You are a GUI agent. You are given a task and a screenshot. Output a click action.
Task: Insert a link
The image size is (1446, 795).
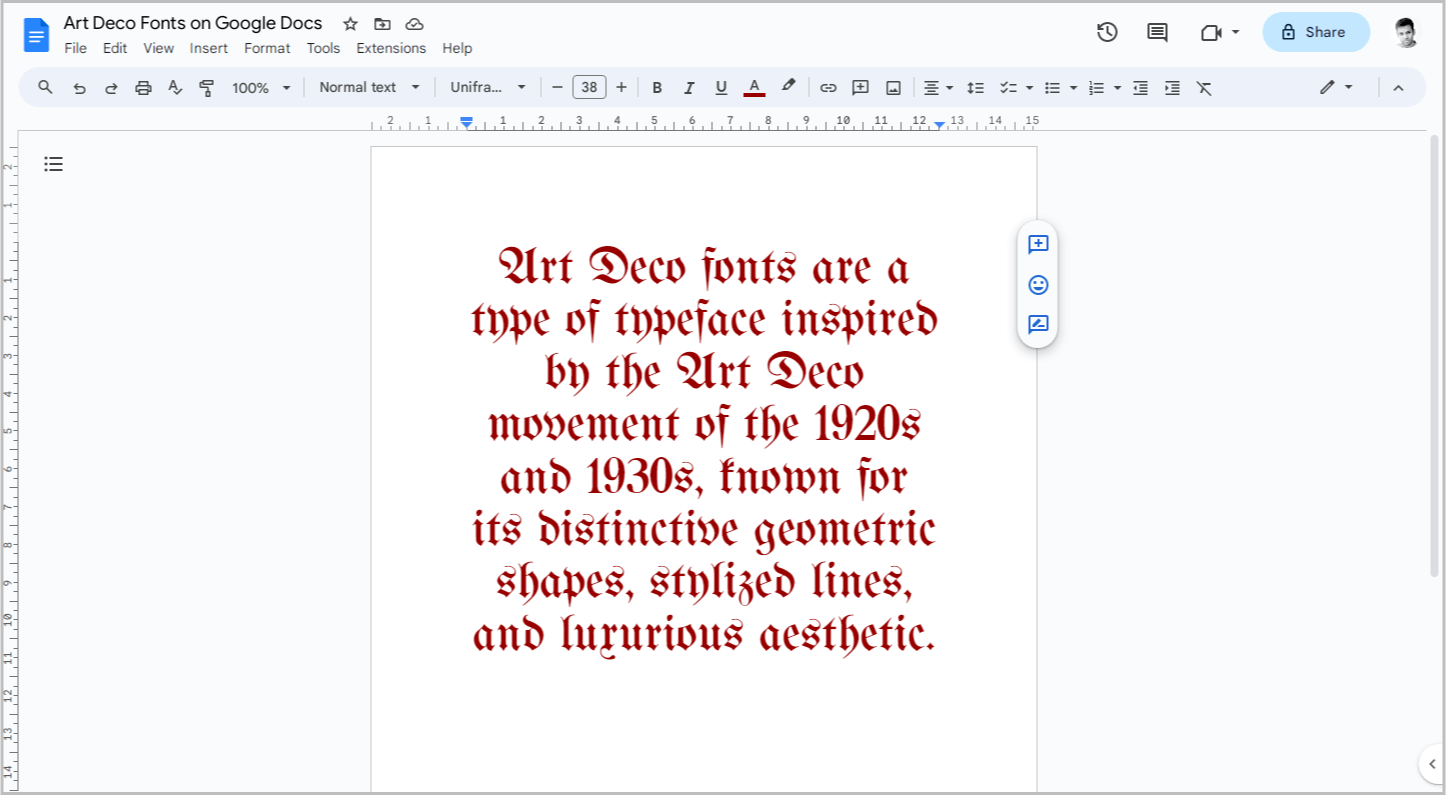(x=828, y=87)
